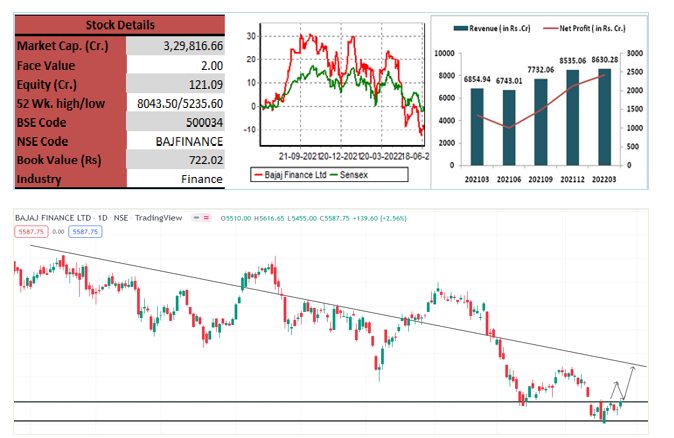
Task: Click the 202109 revenue bar
Action: coord(541,122)
